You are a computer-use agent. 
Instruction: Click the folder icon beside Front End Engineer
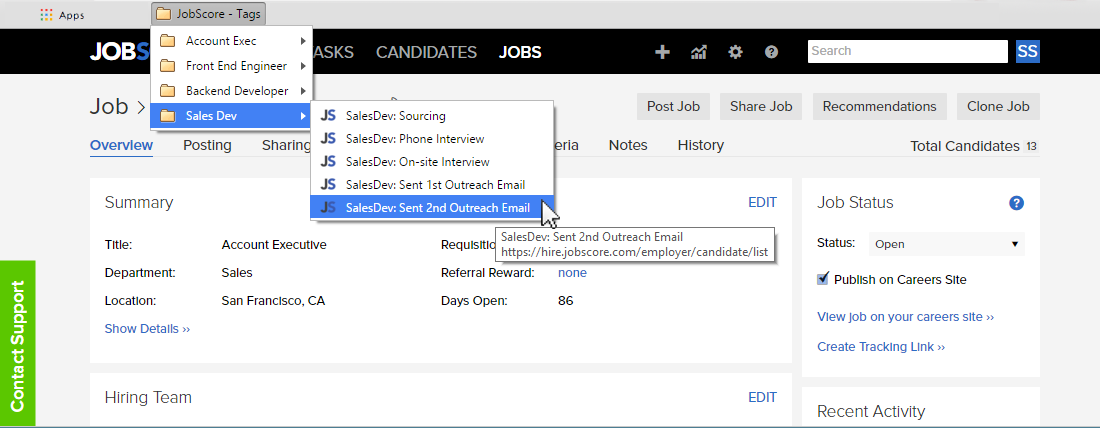click(167, 66)
